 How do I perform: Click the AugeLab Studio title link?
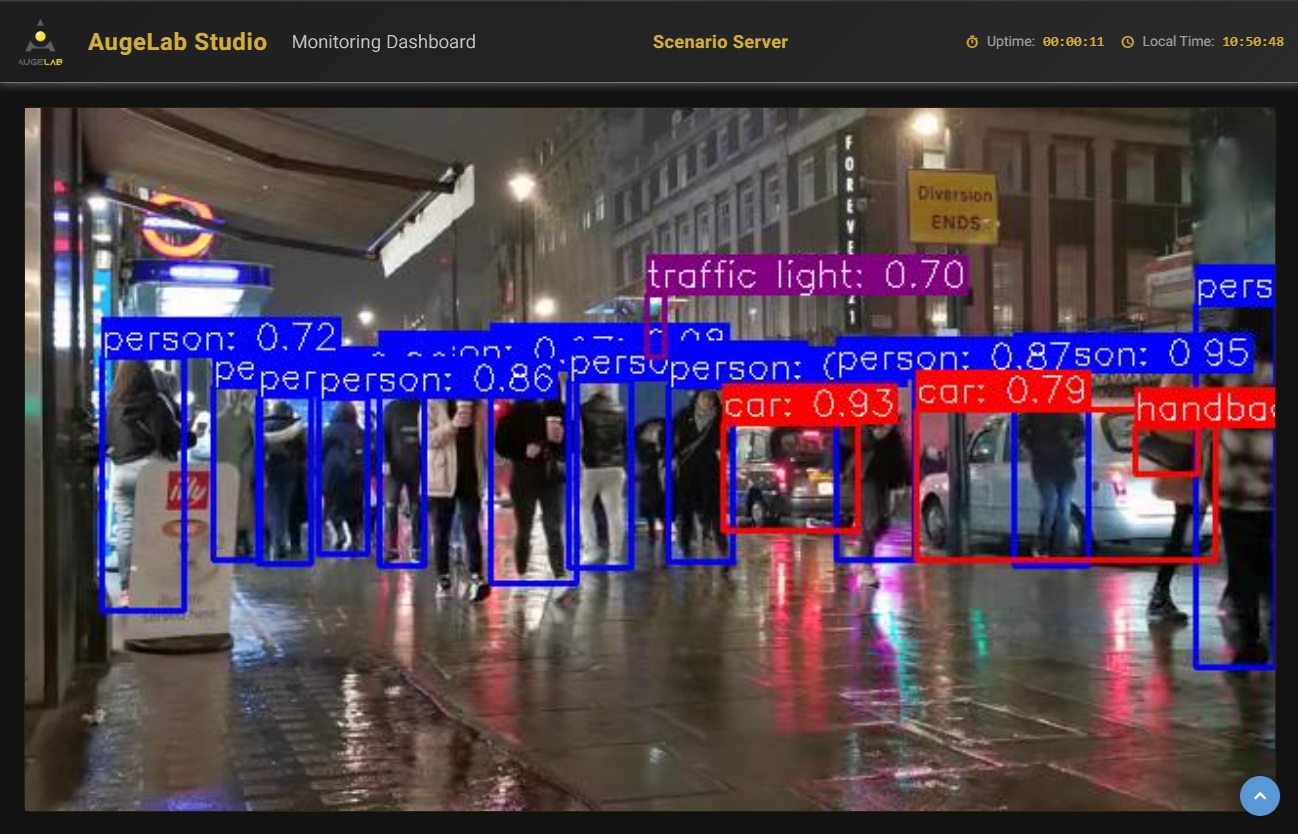pos(176,42)
